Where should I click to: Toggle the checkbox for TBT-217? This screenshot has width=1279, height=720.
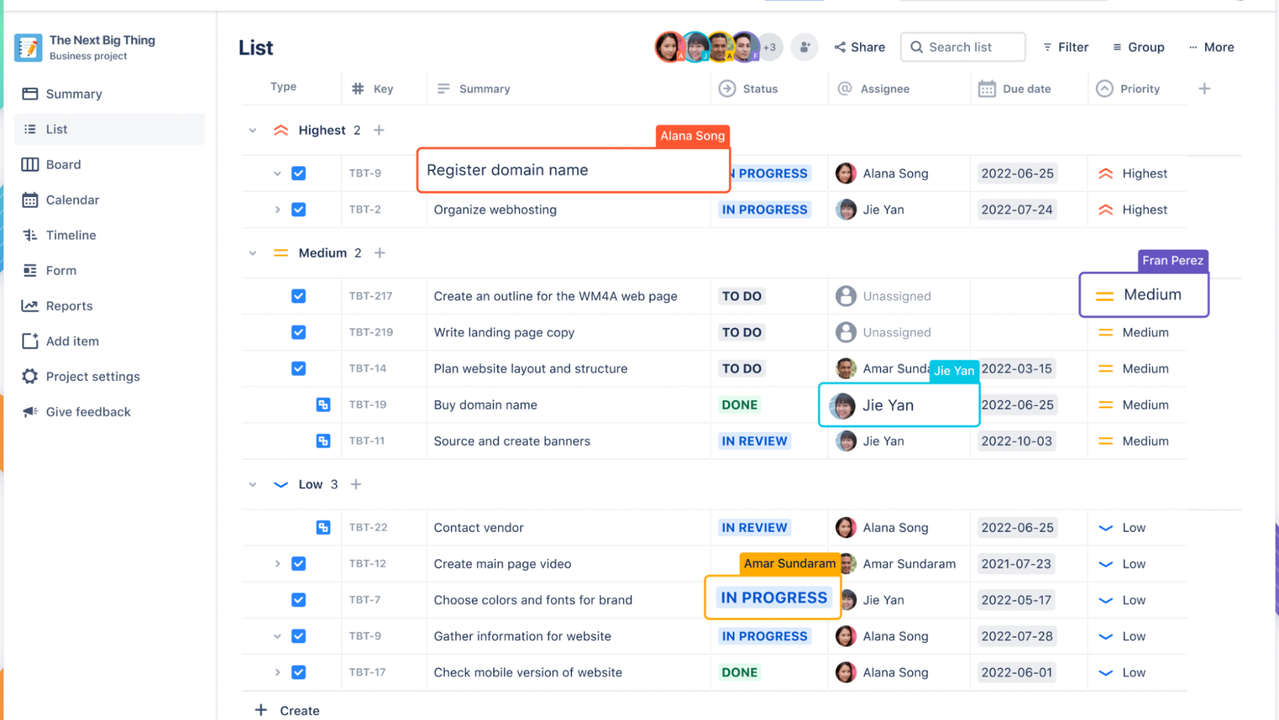pyautogui.click(x=298, y=296)
